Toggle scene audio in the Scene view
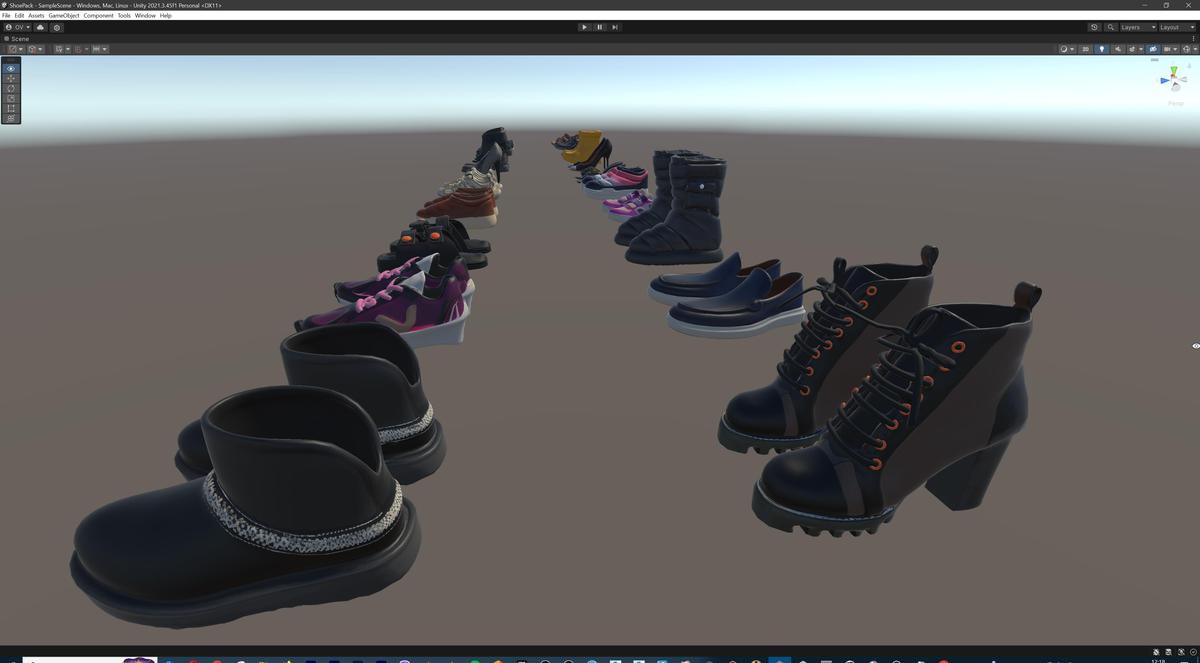 tap(1118, 49)
